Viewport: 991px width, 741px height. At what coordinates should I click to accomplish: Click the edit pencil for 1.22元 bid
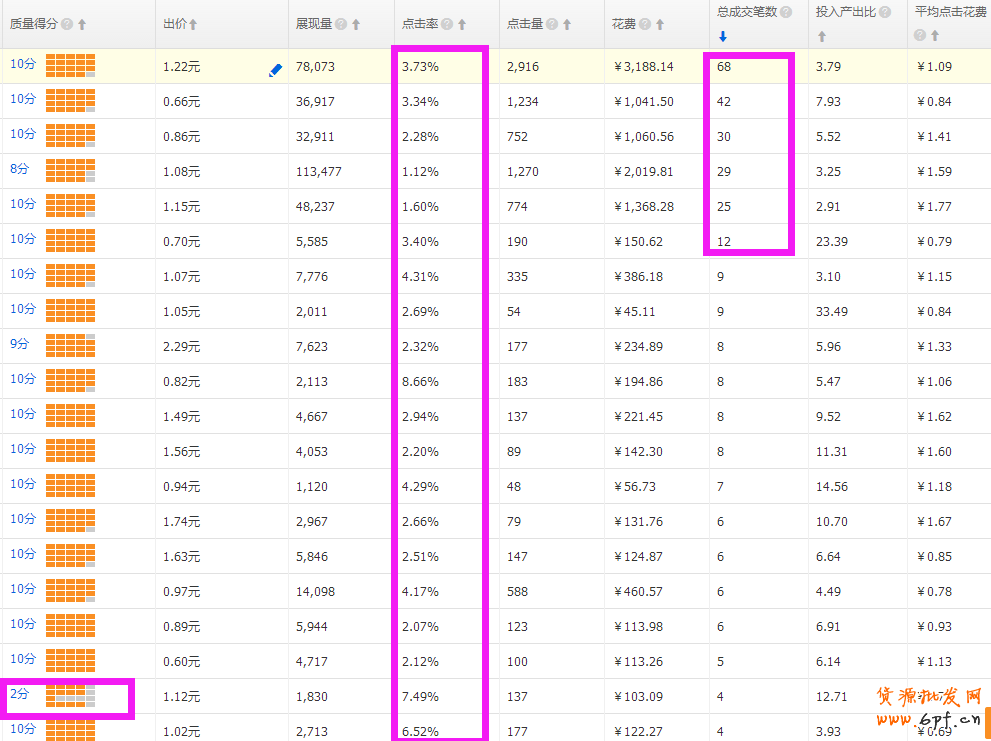coord(276,71)
